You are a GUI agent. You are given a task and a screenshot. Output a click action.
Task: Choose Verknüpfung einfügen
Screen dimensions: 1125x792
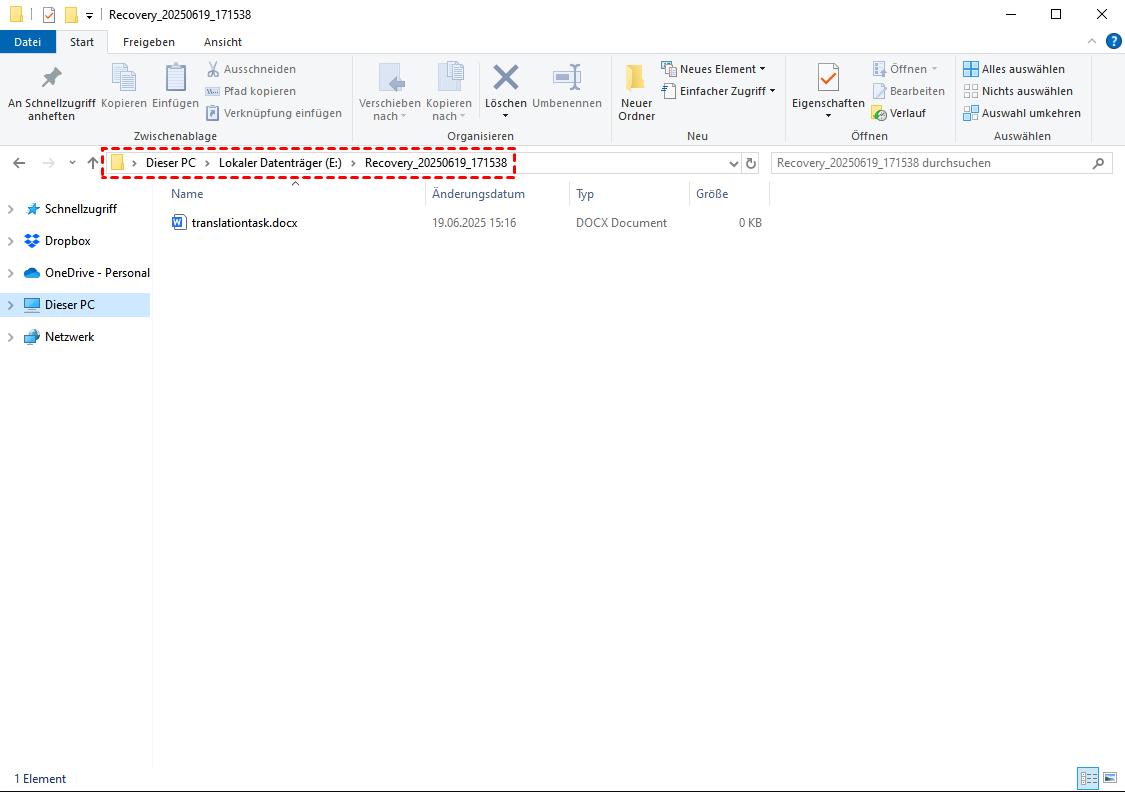(x=273, y=113)
